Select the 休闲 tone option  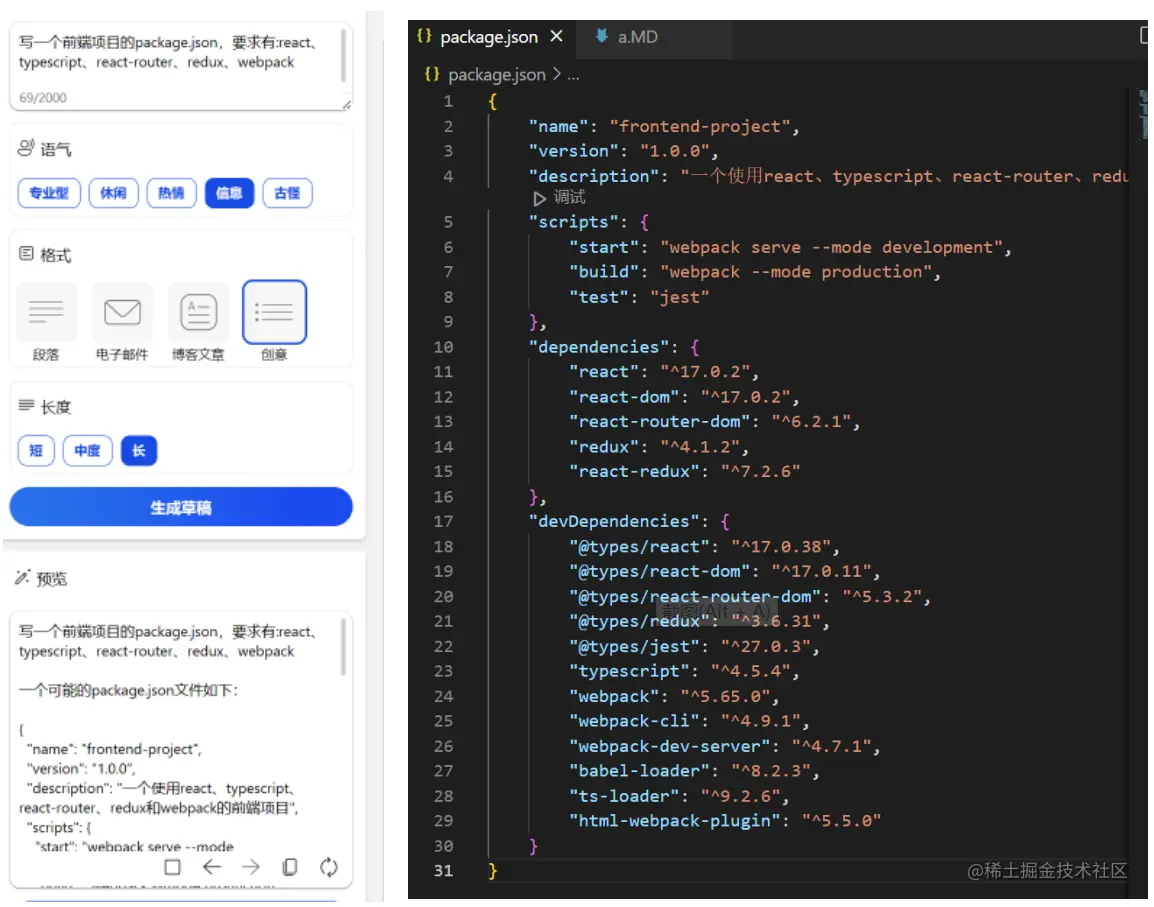click(x=113, y=193)
